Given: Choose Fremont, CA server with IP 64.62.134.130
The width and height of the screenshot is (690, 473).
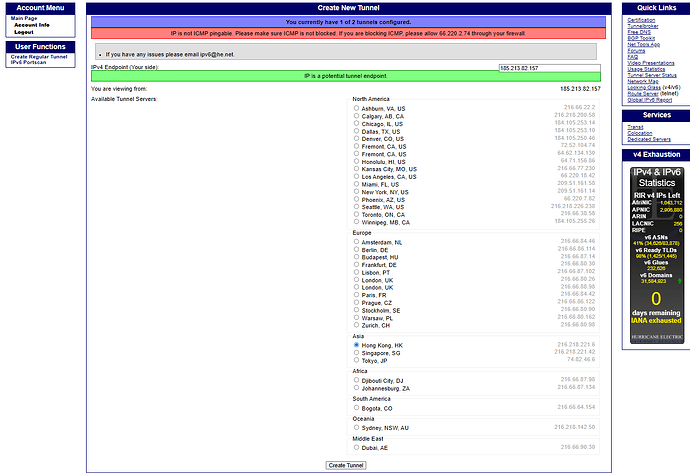Looking at the screenshot, I should tap(356, 154).
